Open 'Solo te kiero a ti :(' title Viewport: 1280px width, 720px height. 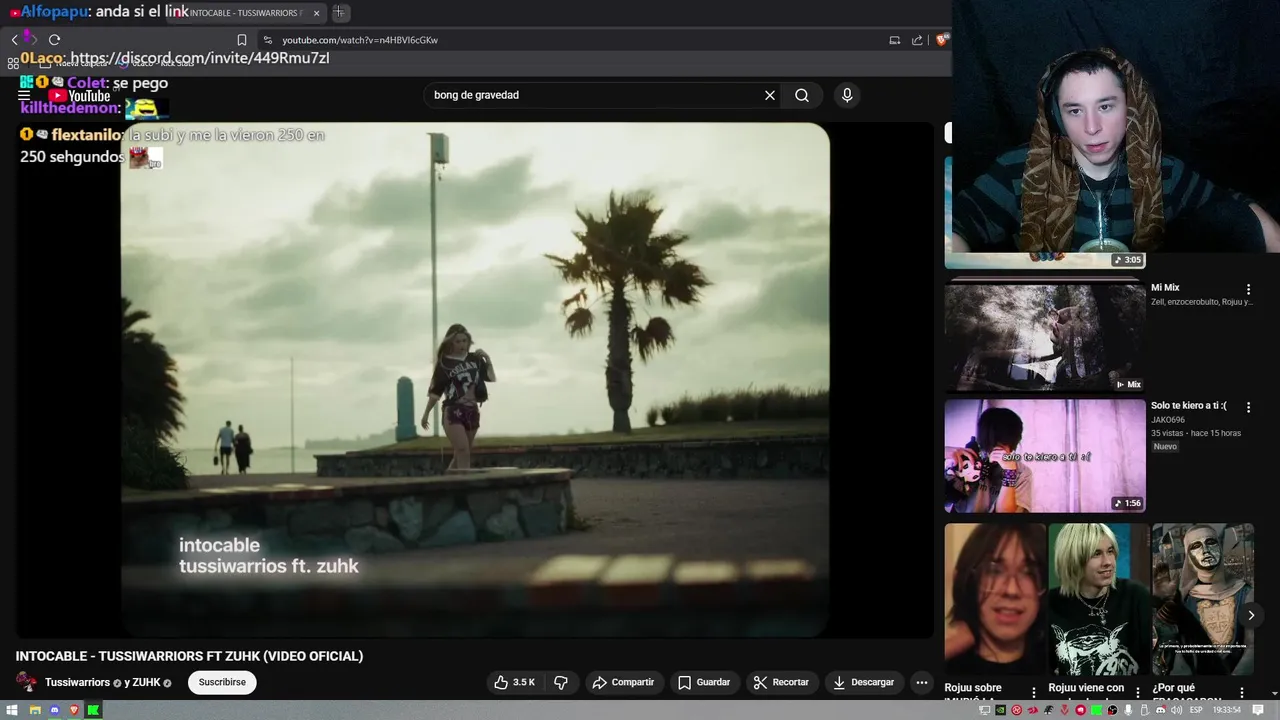coord(1189,406)
